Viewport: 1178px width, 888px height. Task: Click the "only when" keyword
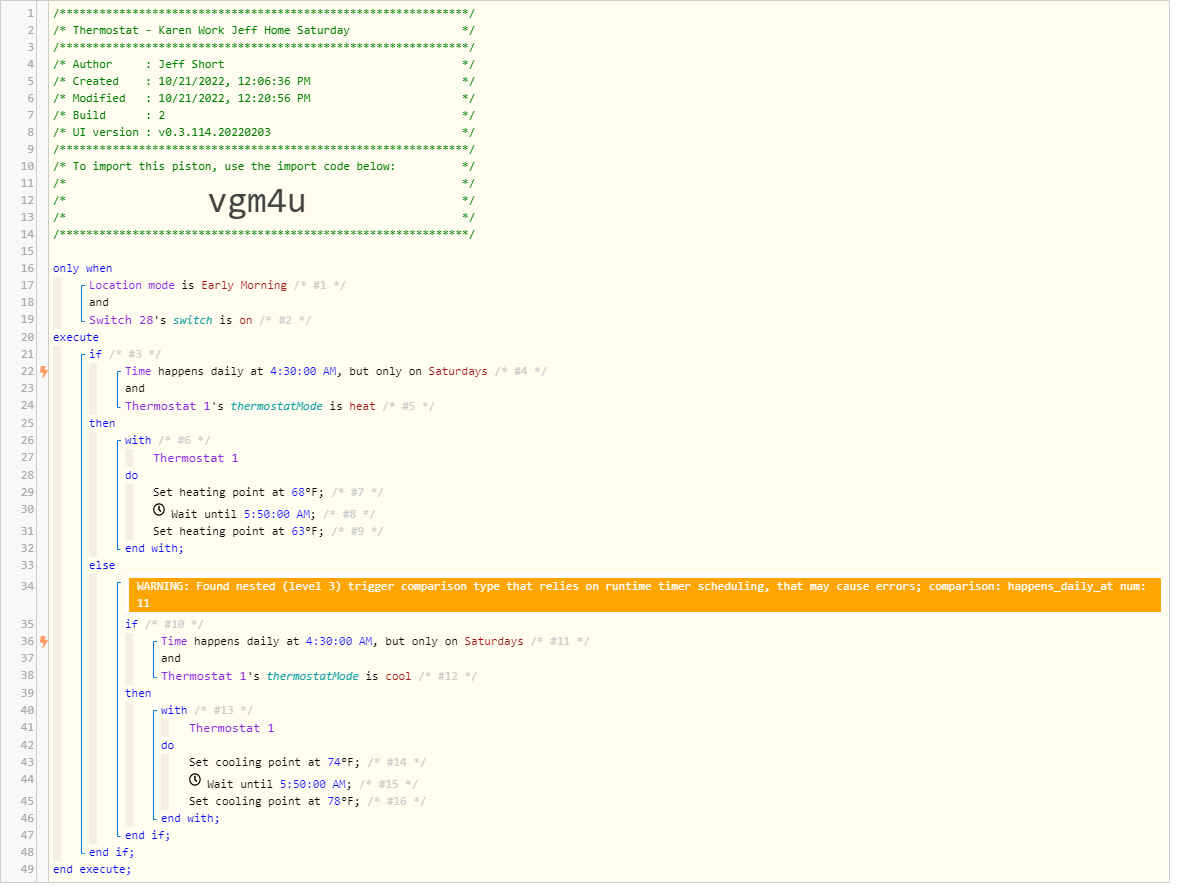81,267
